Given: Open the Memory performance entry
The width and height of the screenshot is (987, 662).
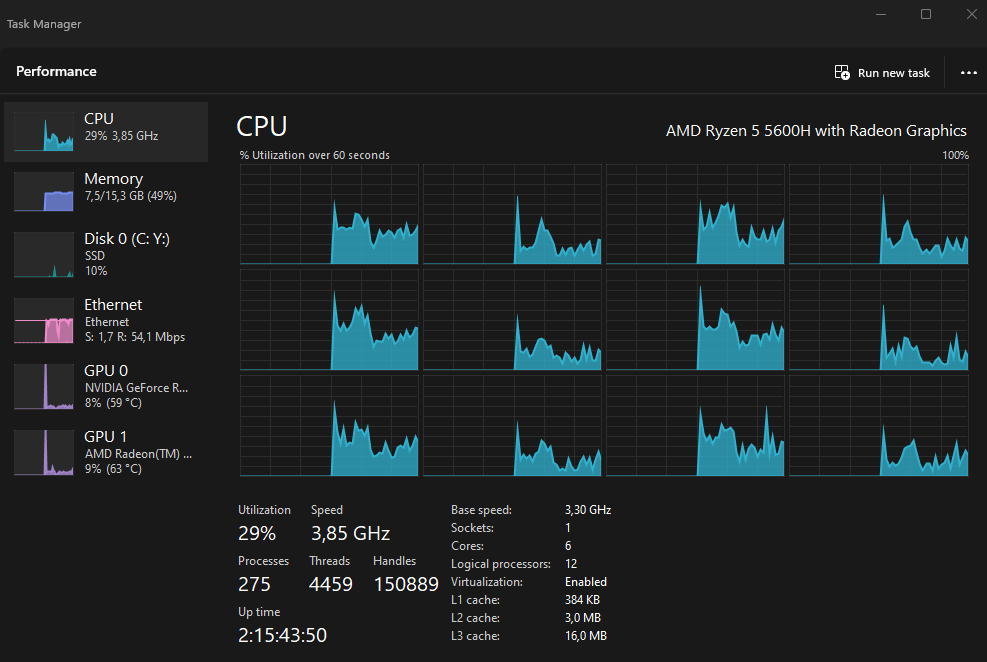Looking at the screenshot, I should coord(113,186).
